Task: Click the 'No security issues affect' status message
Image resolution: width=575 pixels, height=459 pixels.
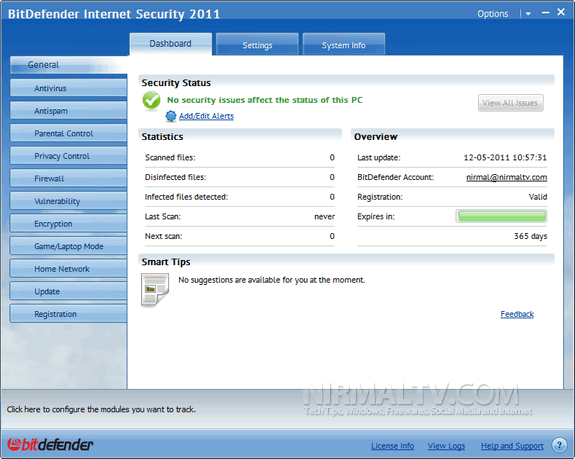Action: pyautogui.click(x=265, y=100)
